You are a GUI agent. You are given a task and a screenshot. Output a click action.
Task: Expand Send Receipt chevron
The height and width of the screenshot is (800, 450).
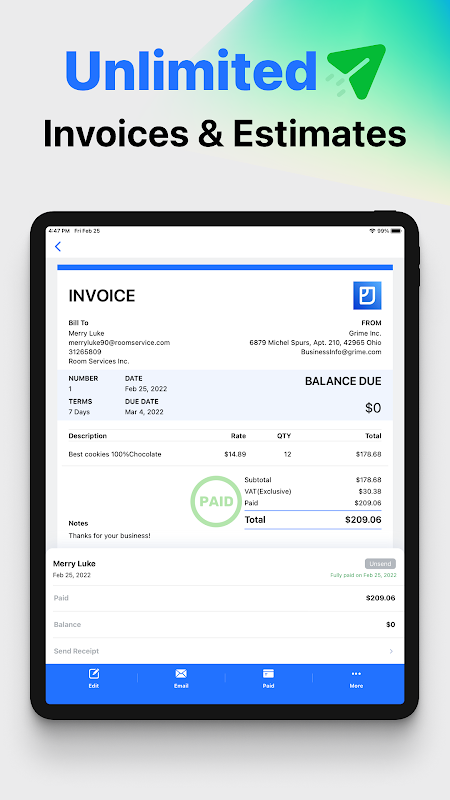391,651
